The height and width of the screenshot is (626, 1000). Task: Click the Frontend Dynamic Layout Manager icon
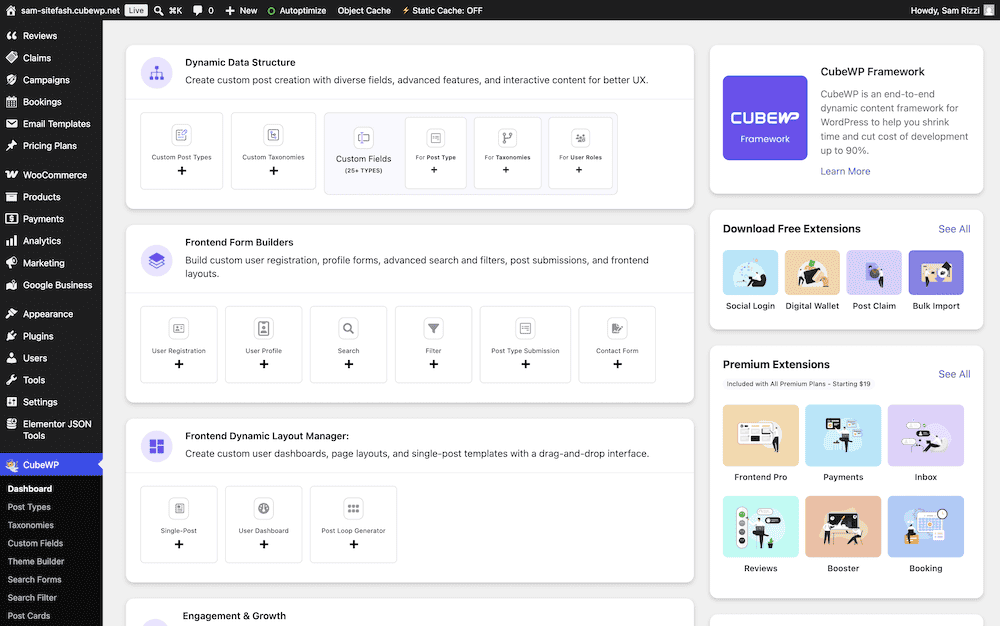(156, 446)
